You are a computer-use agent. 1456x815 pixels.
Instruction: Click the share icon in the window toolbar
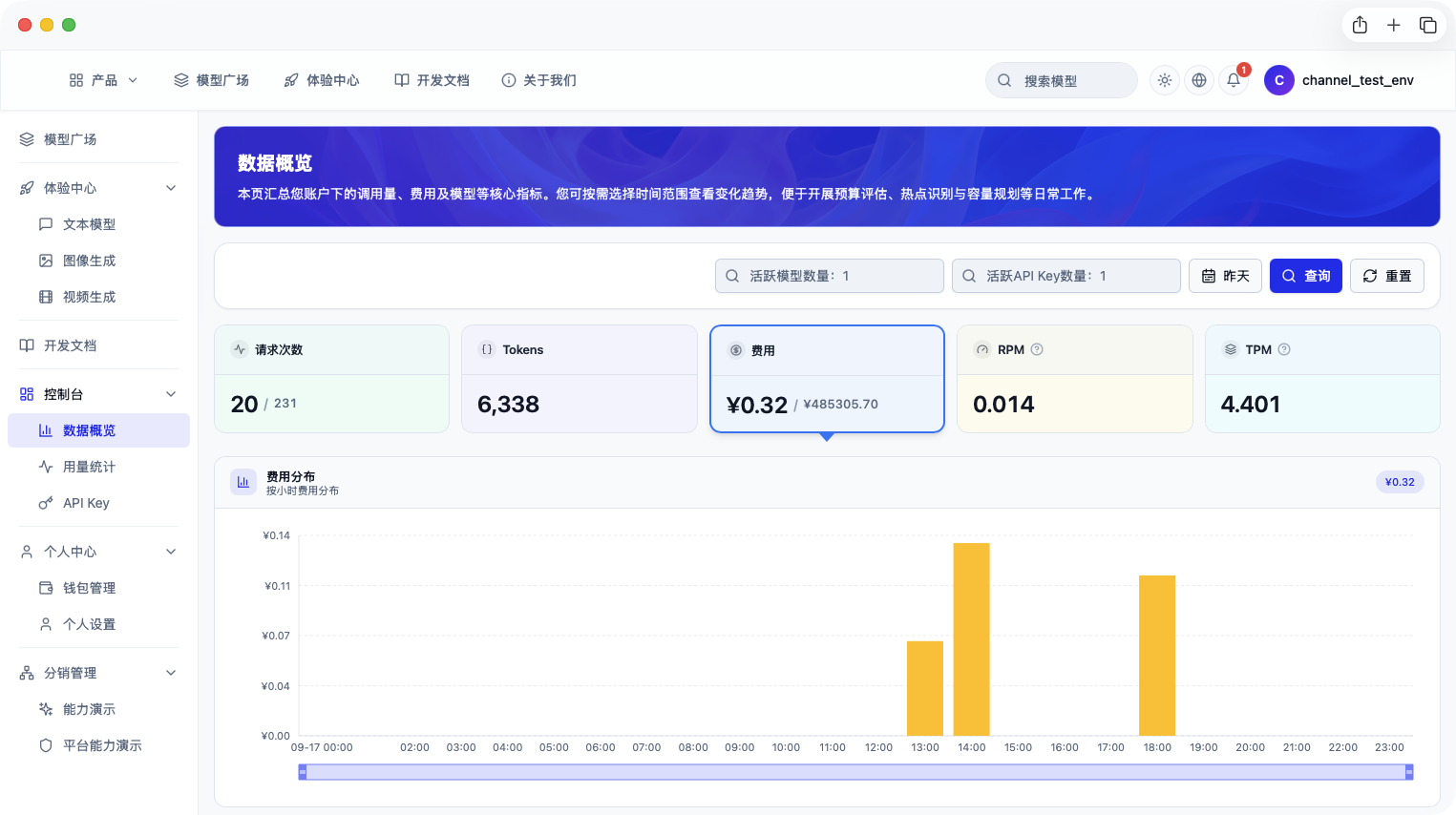[1360, 25]
